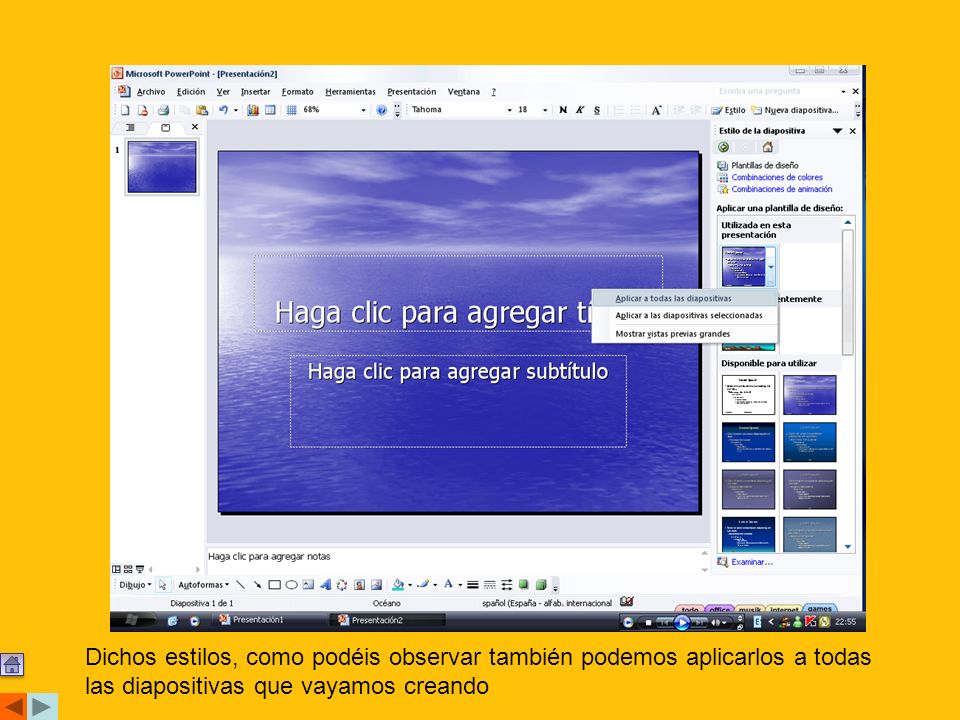Open the Dibujo menu dropdown
Screen dimensions: 960x720
tap(135, 585)
